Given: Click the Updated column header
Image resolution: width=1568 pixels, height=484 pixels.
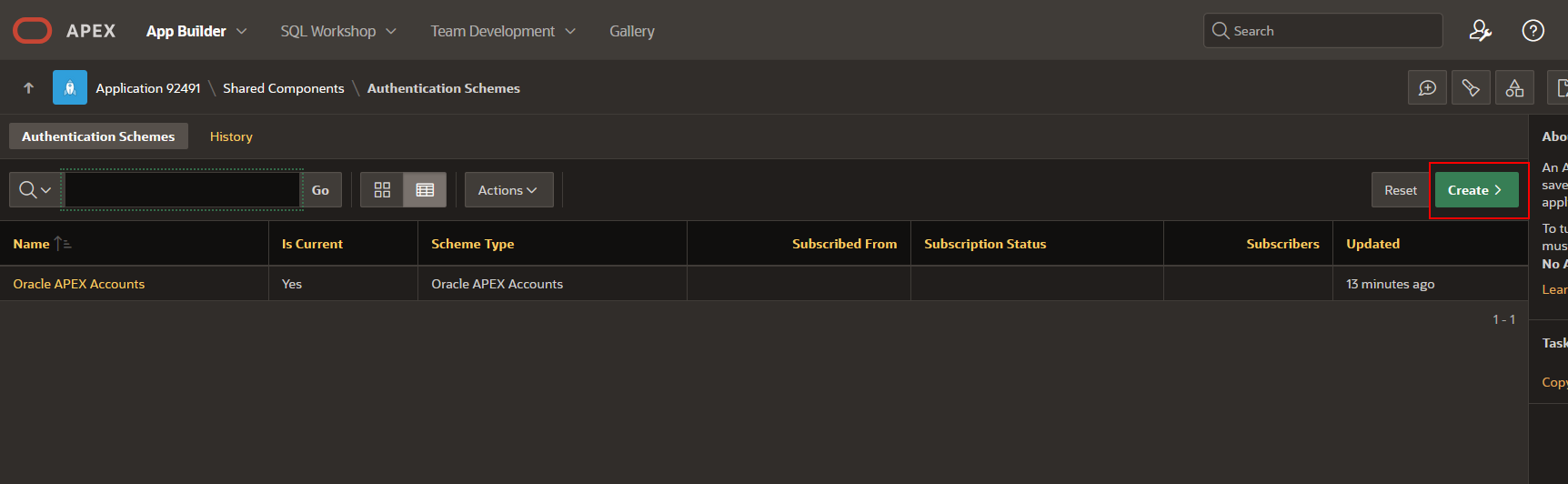Looking at the screenshot, I should click(1372, 244).
